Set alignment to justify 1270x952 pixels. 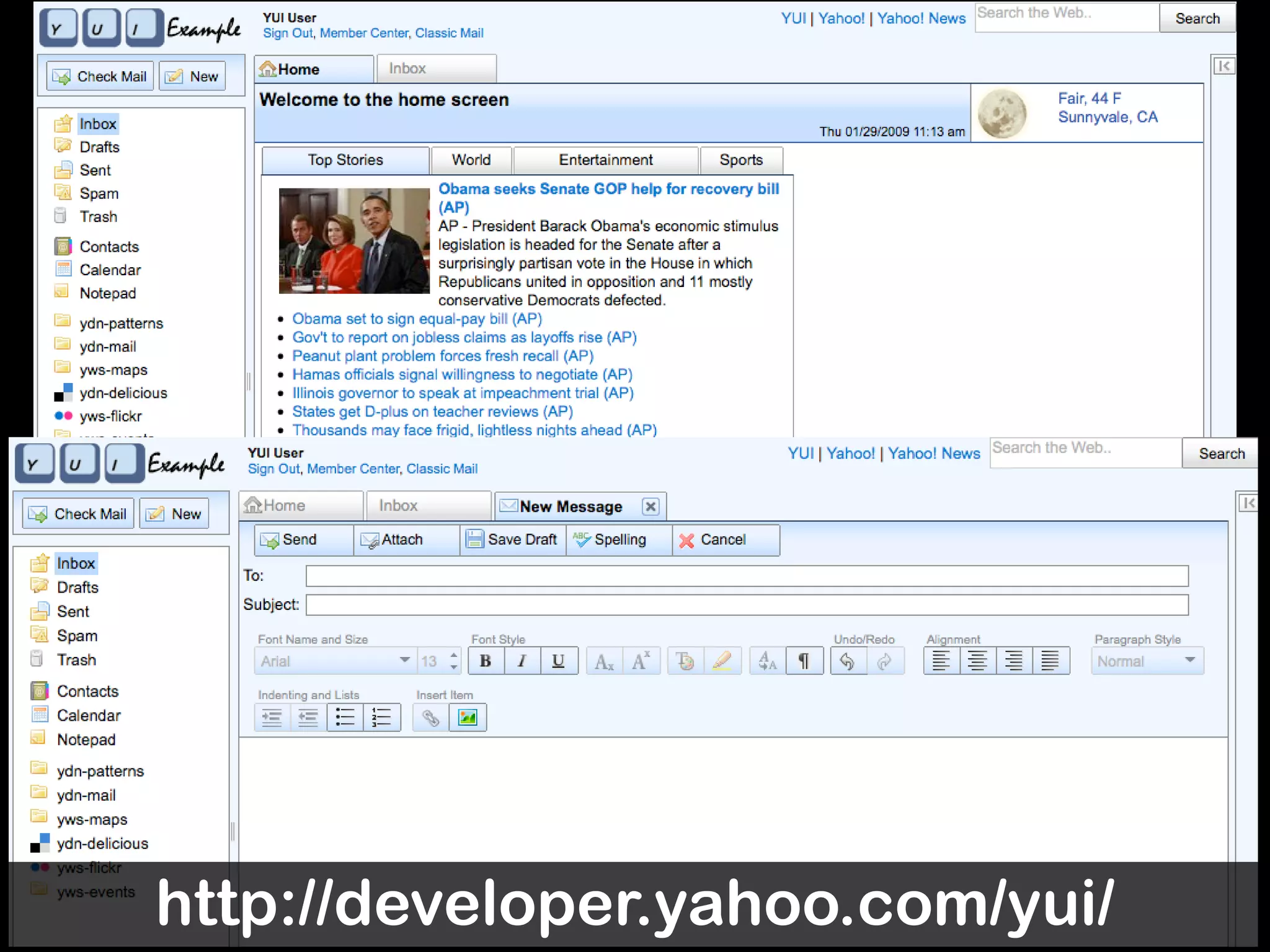tap(1051, 661)
